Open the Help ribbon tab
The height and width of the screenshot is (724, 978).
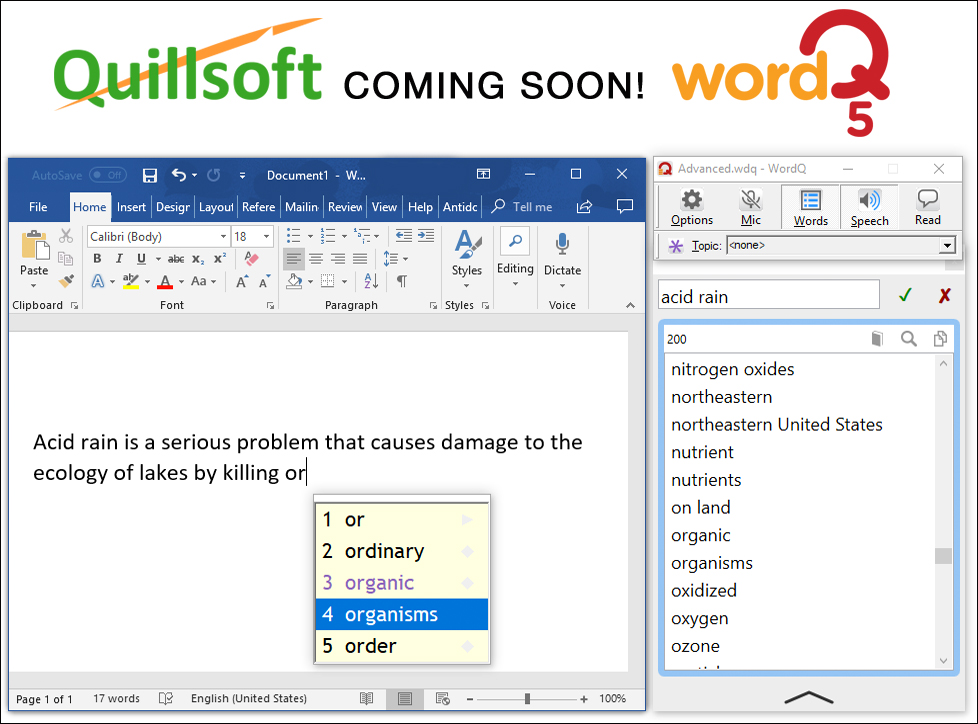420,207
